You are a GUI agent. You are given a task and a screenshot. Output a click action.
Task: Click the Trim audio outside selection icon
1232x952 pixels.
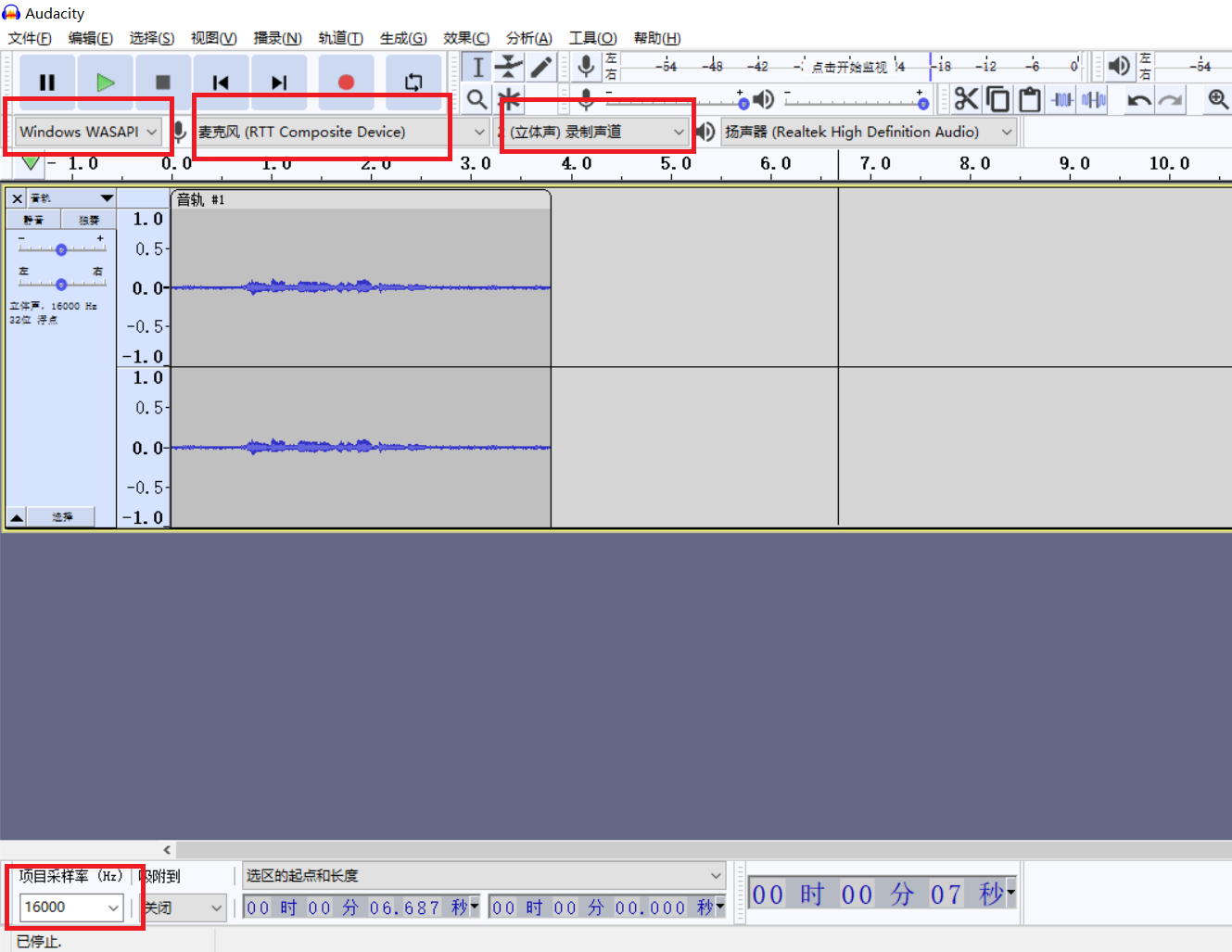tap(1062, 99)
